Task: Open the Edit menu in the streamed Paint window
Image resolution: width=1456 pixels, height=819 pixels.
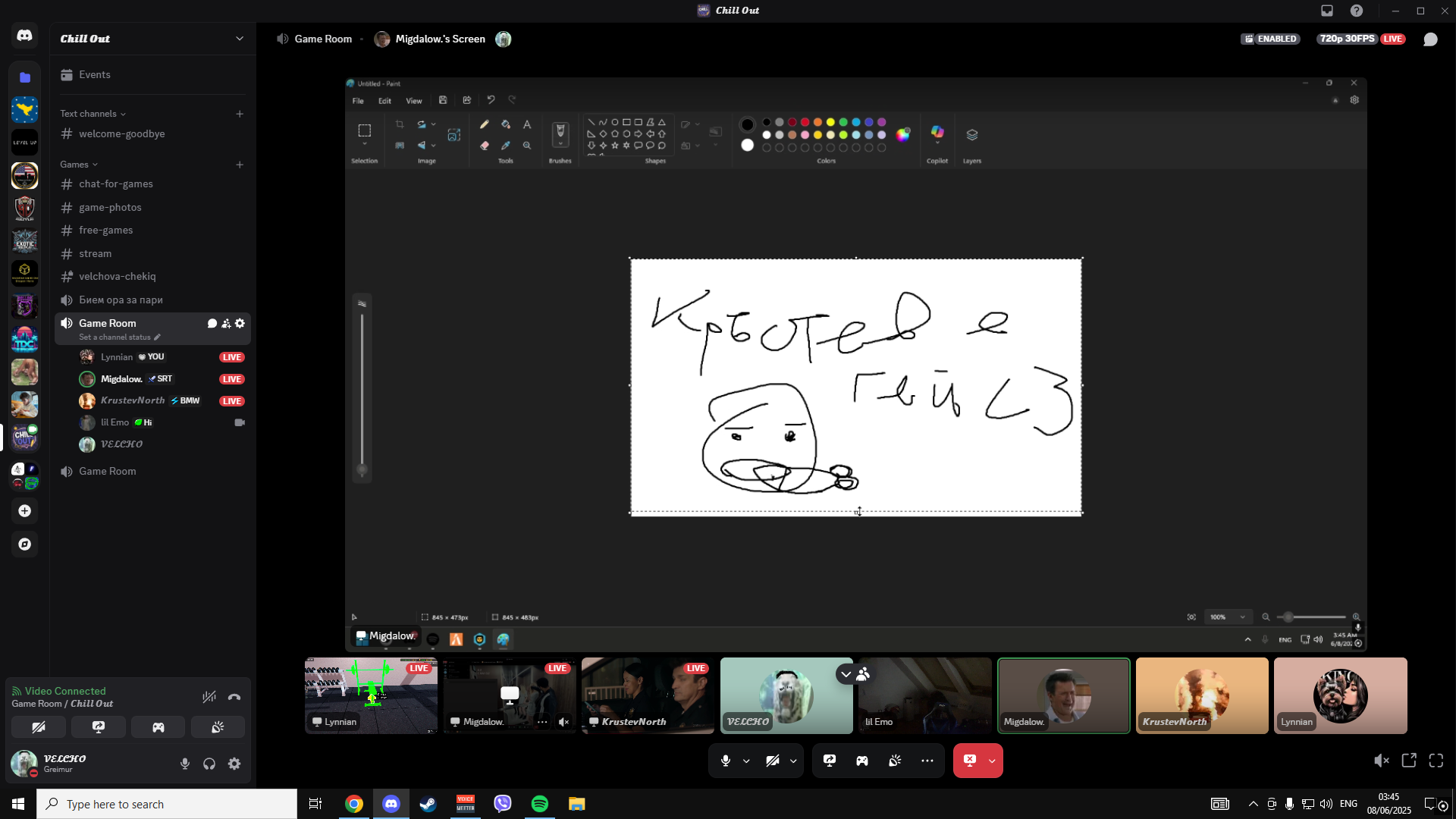Action: pyautogui.click(x=384, y=101)
